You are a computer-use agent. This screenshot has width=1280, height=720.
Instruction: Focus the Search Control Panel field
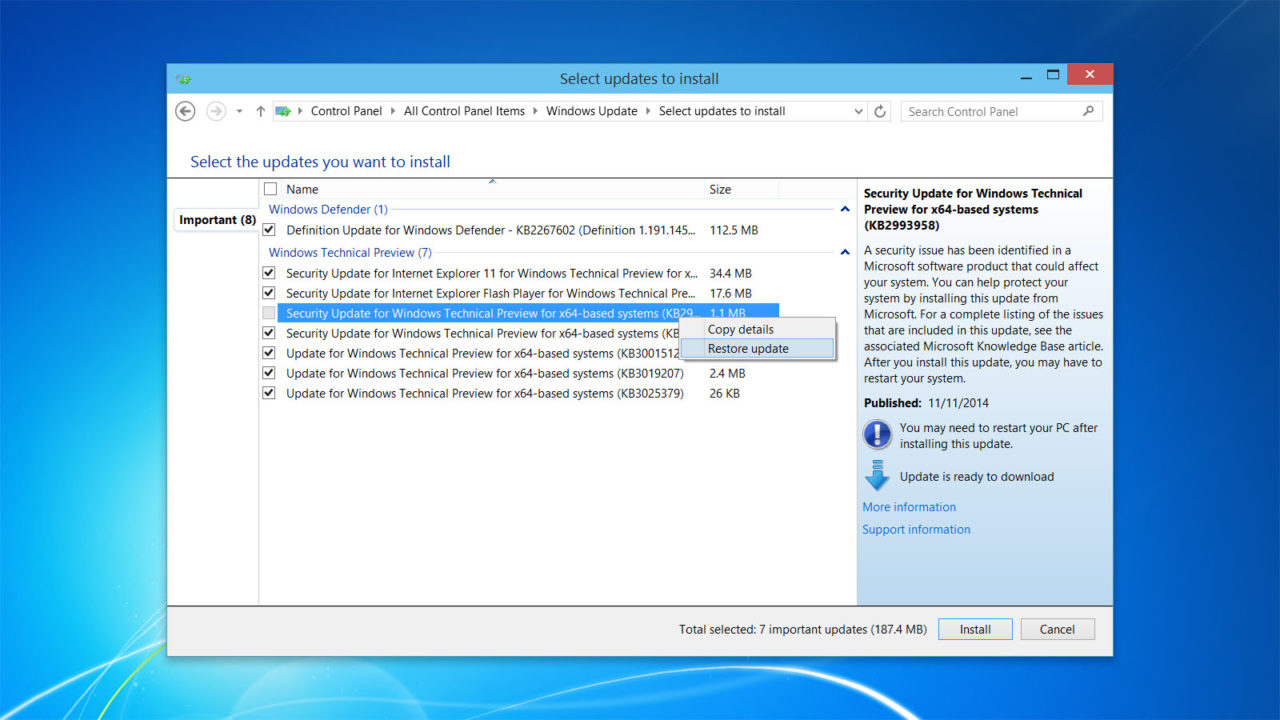coord(1002,111)
